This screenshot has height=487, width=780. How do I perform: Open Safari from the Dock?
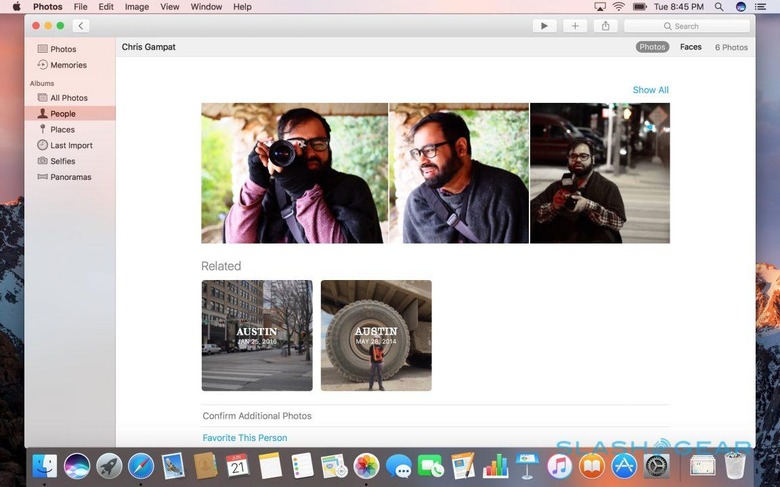(x=141, y=466)
